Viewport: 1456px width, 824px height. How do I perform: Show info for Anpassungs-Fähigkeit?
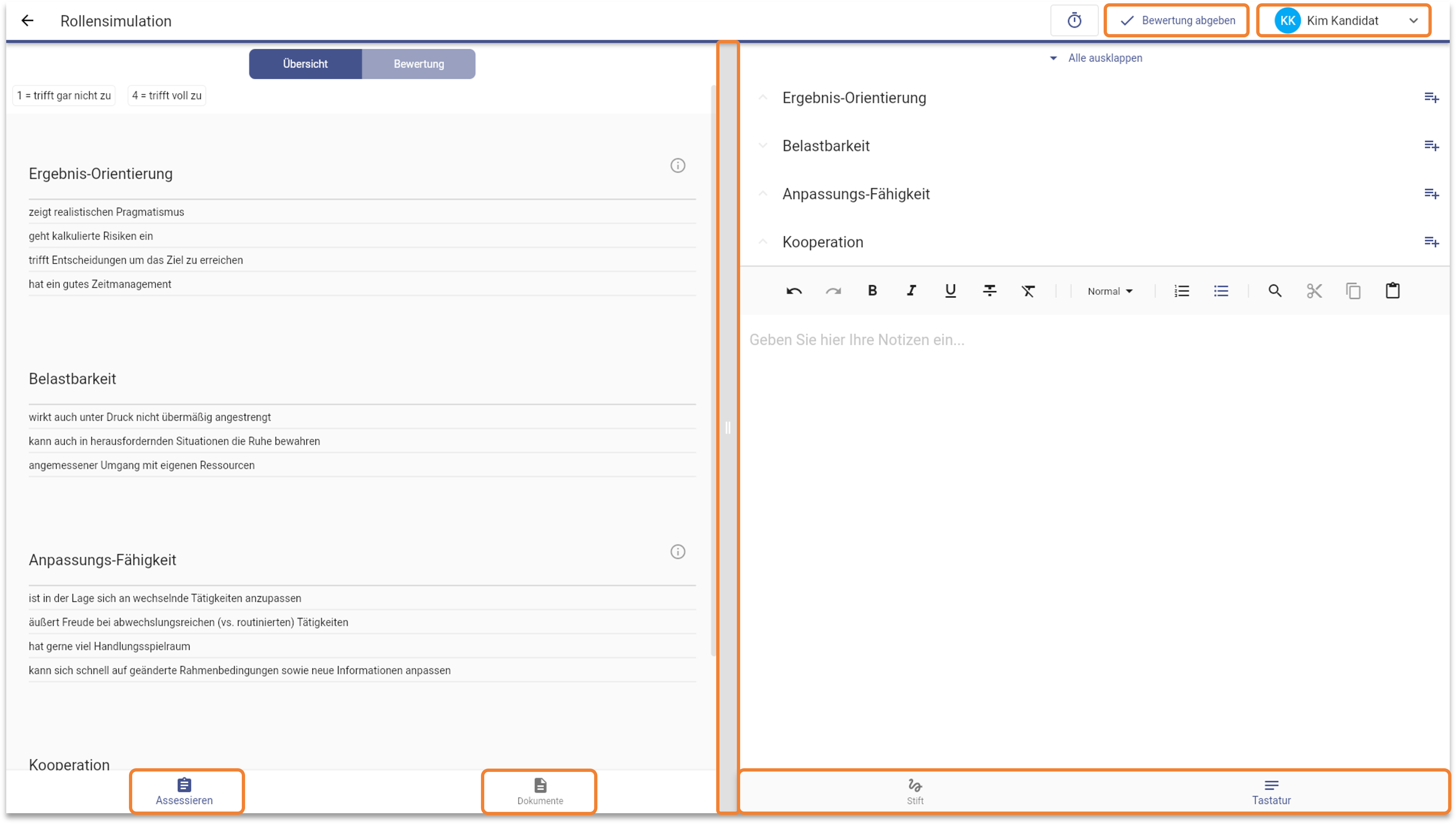[x=677, y=552]
